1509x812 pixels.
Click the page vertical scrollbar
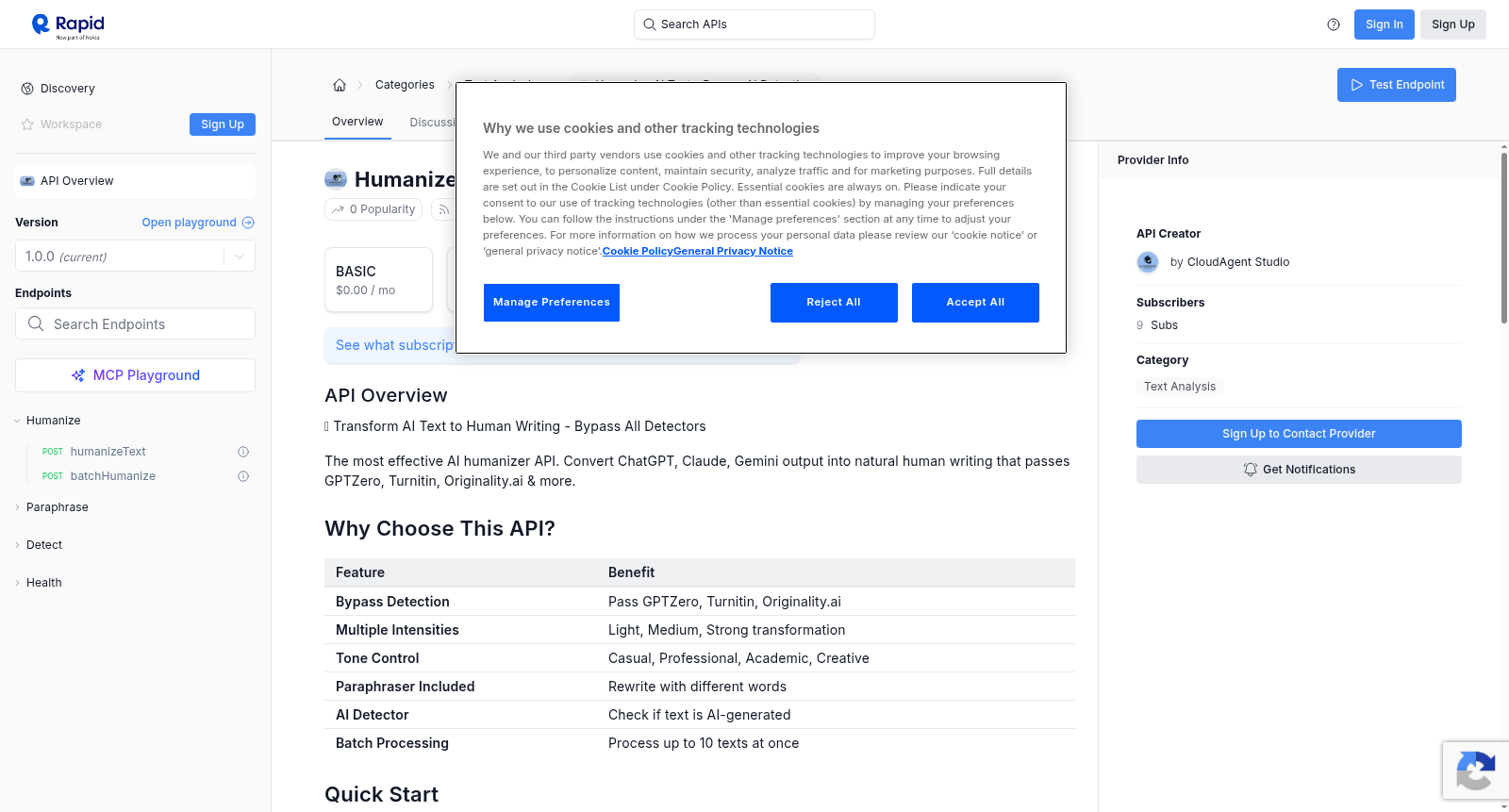coord(1503,238)
